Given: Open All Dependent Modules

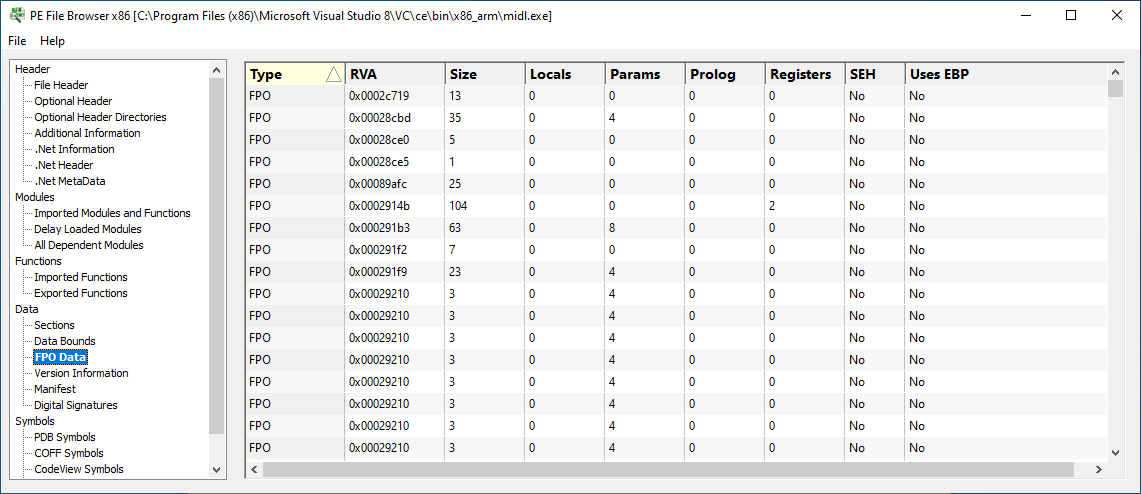Looking at the screenshot, I should [89, 245].
